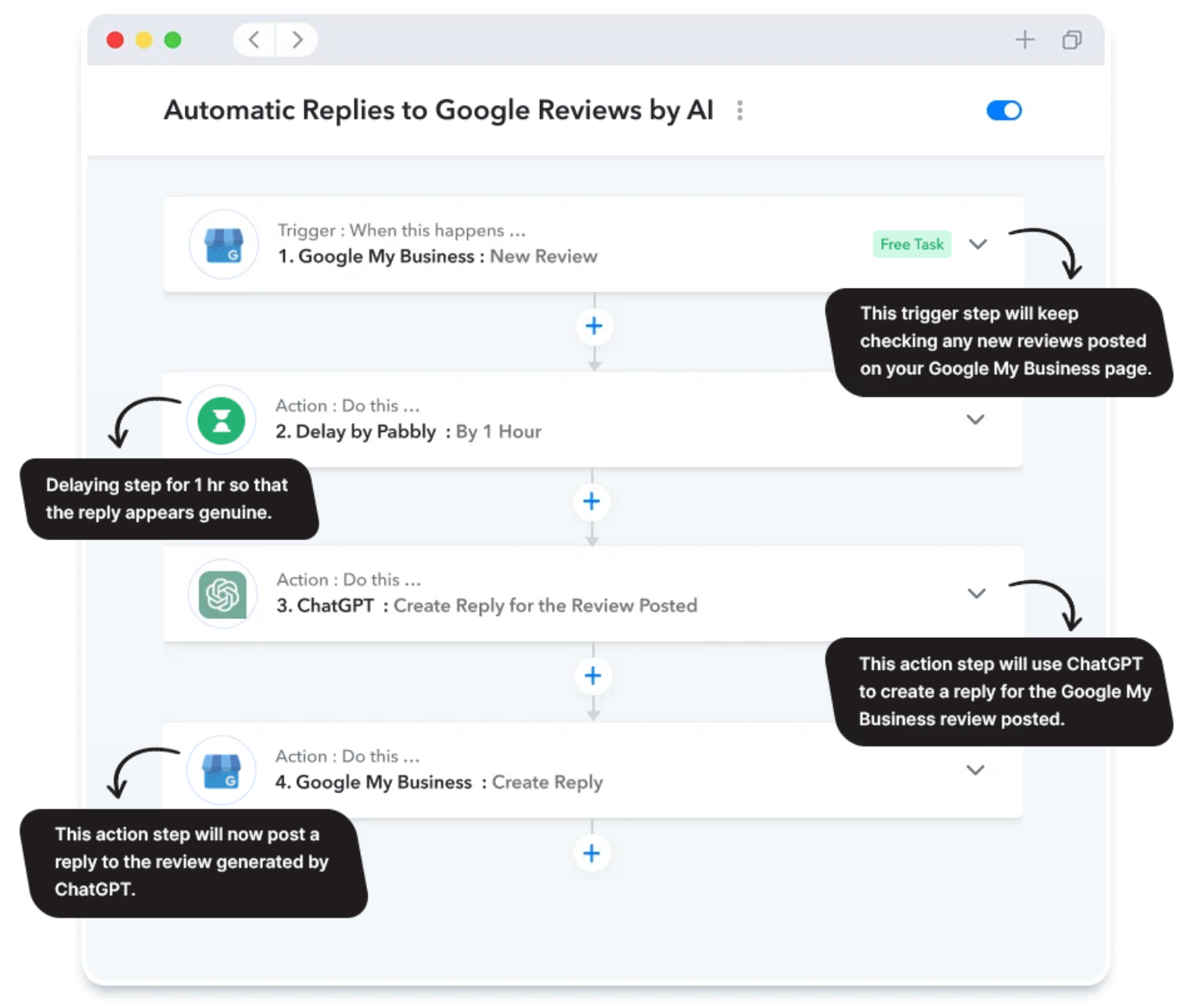The height and width of the screenshot is (1008, 1191).
Task: Click the Trigger : When this happens label
Action: [x=401, y=231]
